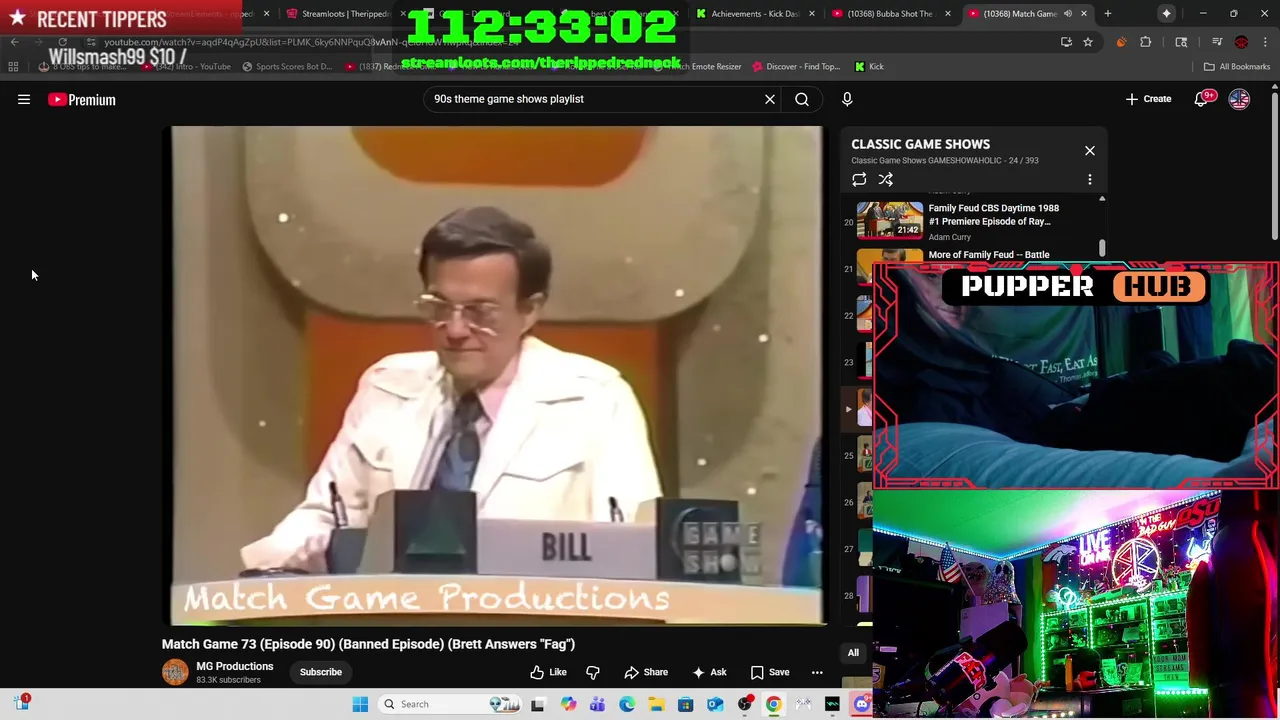Open the 'Discover - Find Top...' bookmark
1280x720 pixels.
coord(796,67)
